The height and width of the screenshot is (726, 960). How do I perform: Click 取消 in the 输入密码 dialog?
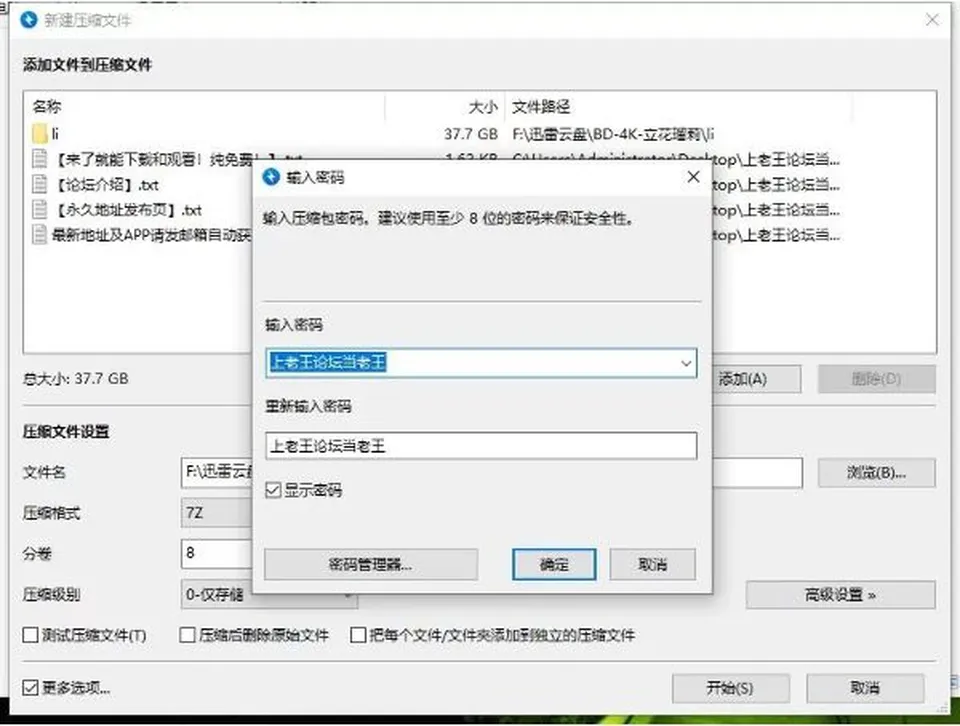coord(653,564)
